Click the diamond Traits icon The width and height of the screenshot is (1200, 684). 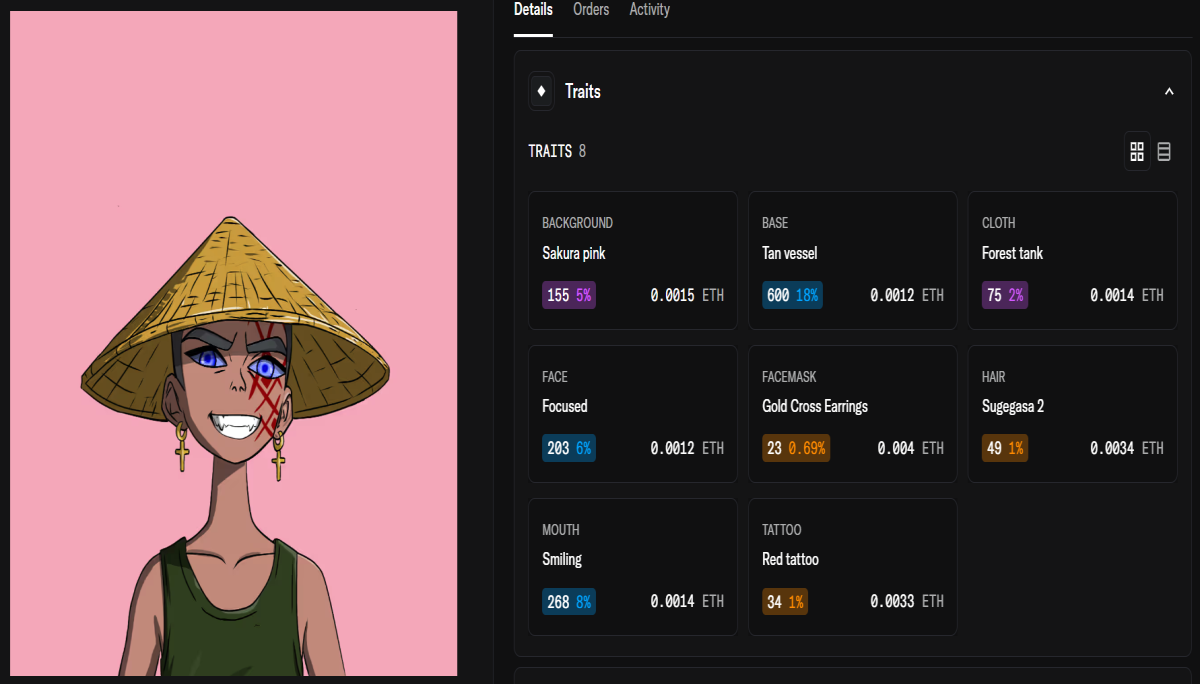[541, 91]
